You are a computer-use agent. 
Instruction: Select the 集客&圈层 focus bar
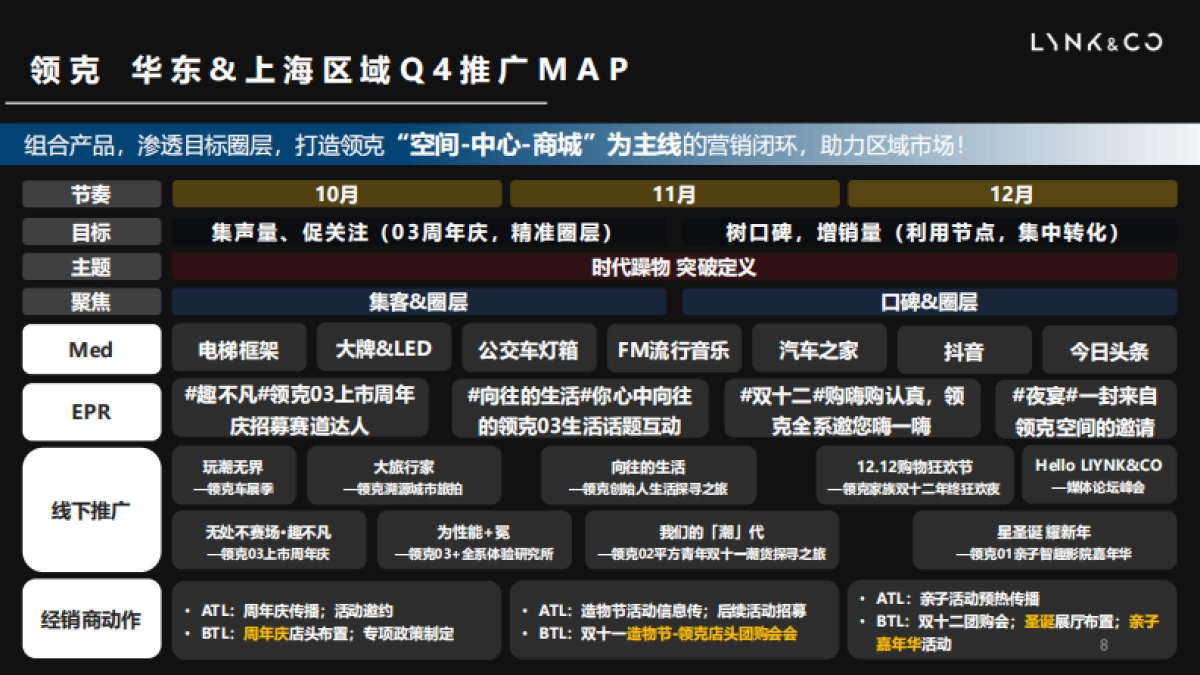tap(420, 301)
